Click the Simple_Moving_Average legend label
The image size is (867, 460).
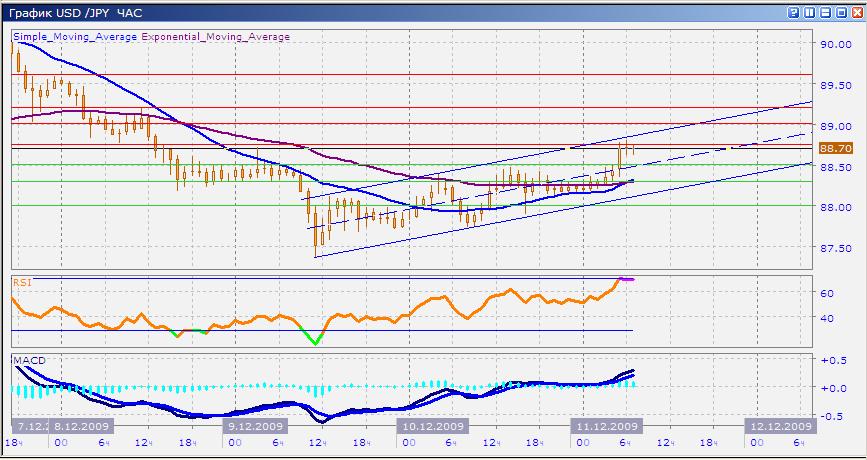(73, 37)
